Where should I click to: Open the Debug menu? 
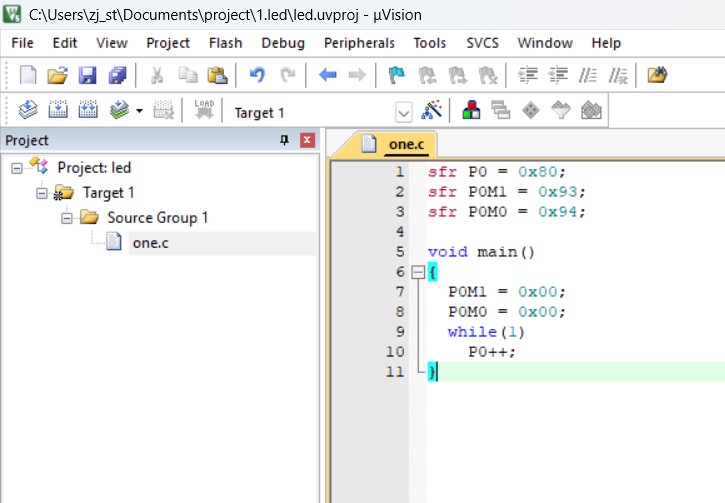pyautogui.click(x=283, y=43)
